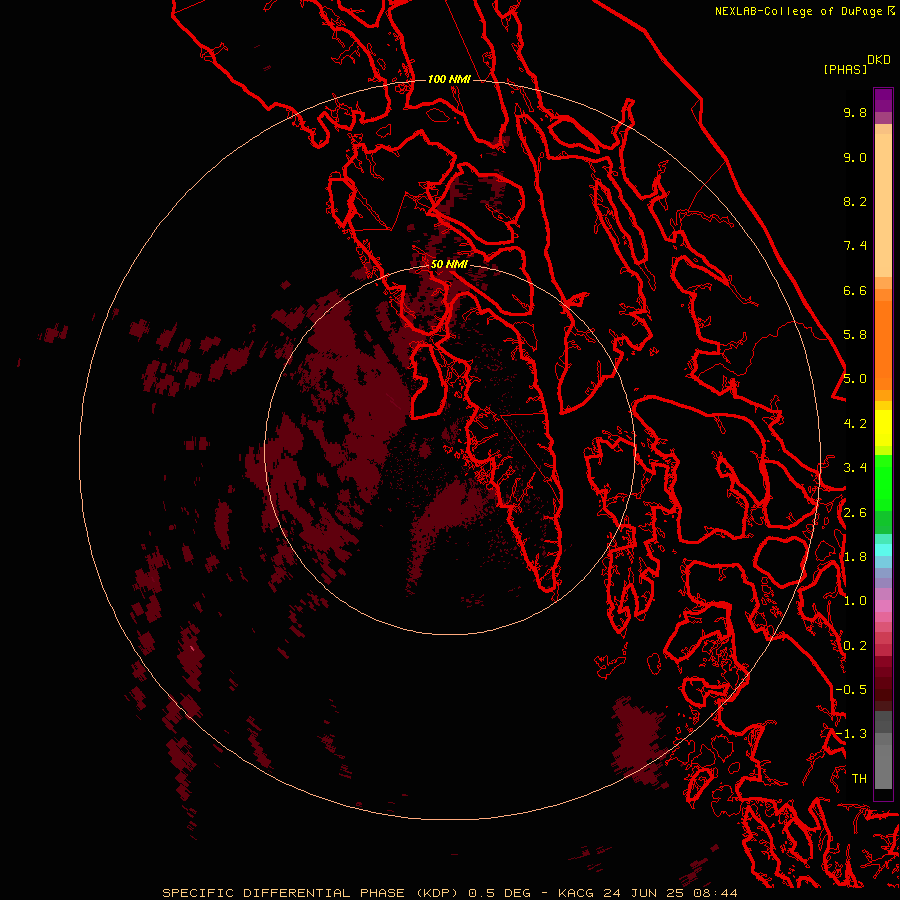900x900 pixels.
Task: Click the 0.2 legend value
Action: pyautogui.click(x=855, y=646)
